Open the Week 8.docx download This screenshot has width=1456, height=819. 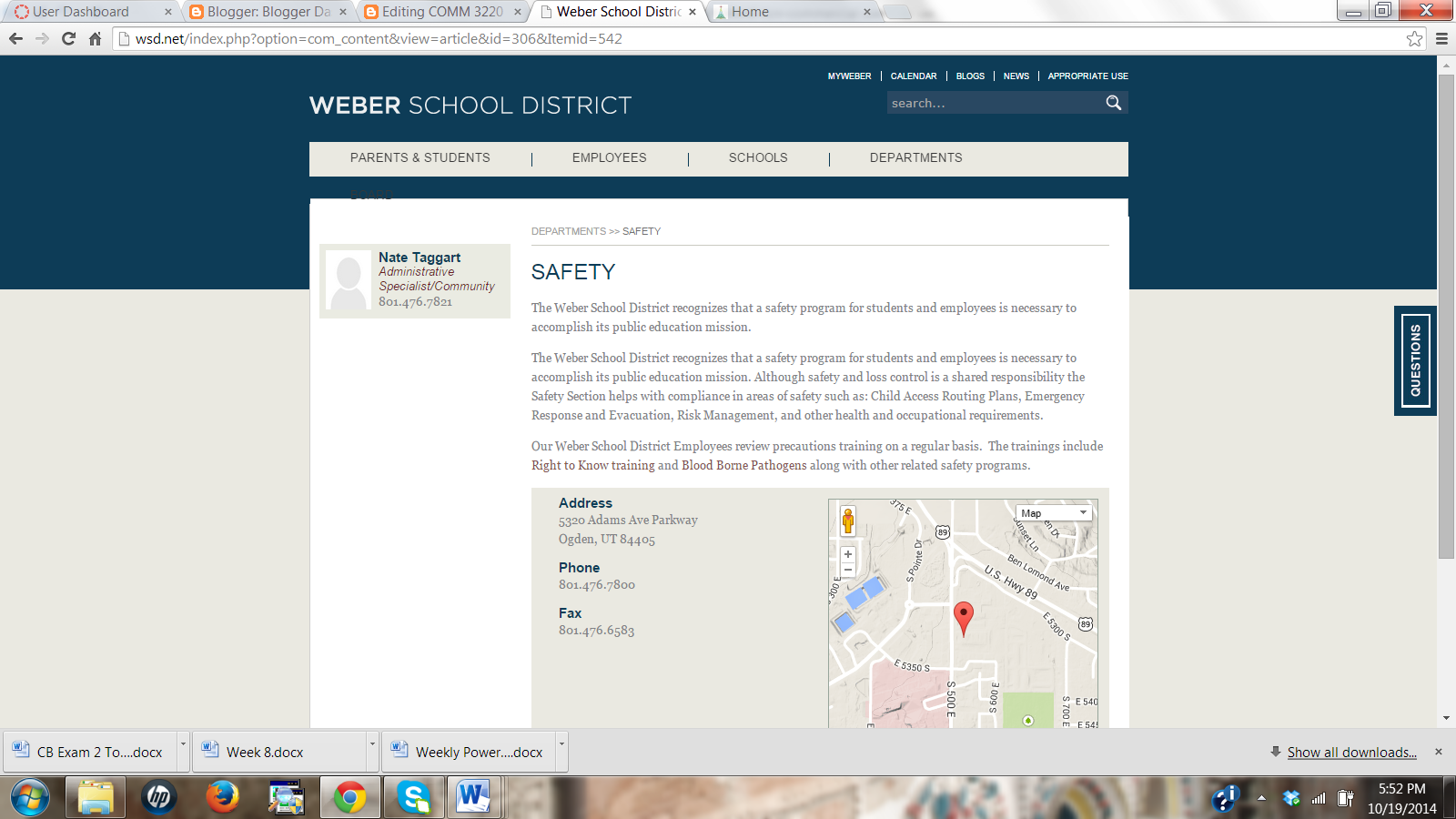(x=279, y=752)
